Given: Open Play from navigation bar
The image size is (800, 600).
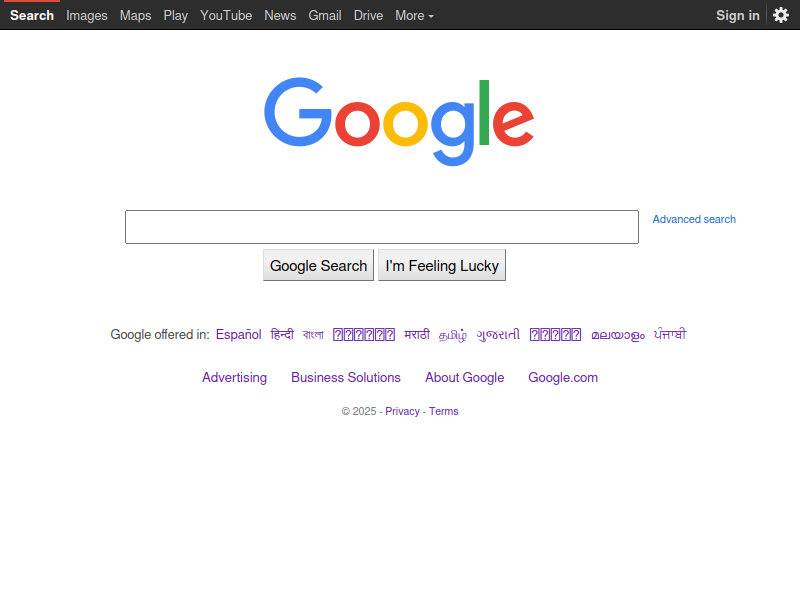Looking at the screenshot, I should (x=176, y=16).
